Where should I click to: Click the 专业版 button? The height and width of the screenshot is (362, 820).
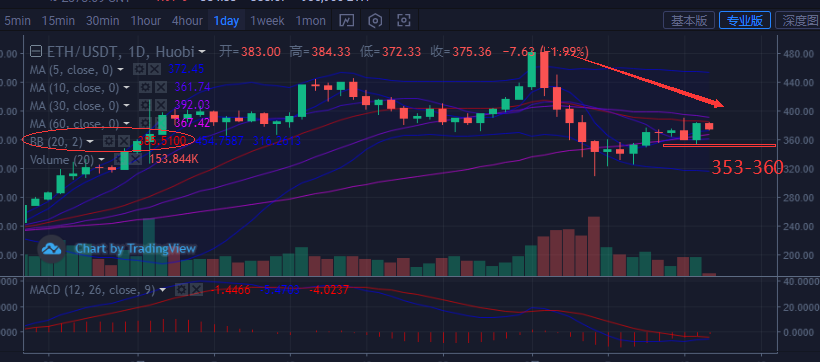click(x=745, y=20)
